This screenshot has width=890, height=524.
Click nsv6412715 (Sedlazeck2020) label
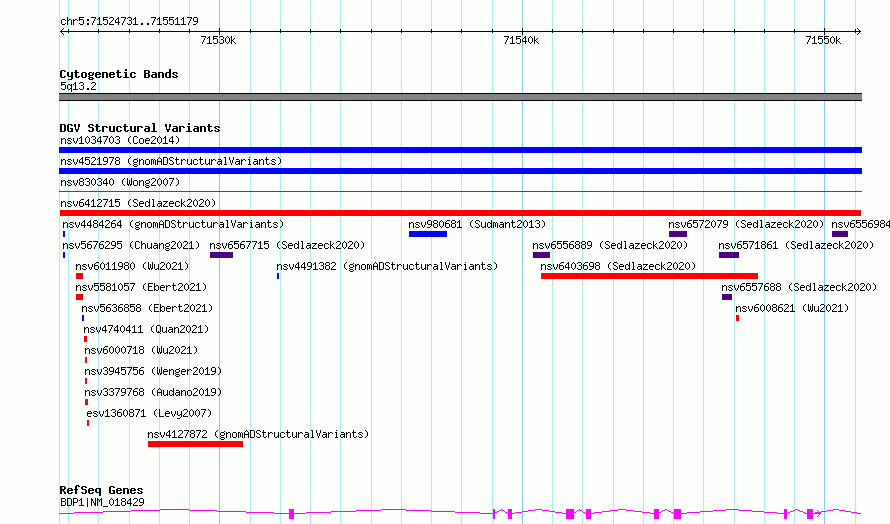[x=138, y=203]
